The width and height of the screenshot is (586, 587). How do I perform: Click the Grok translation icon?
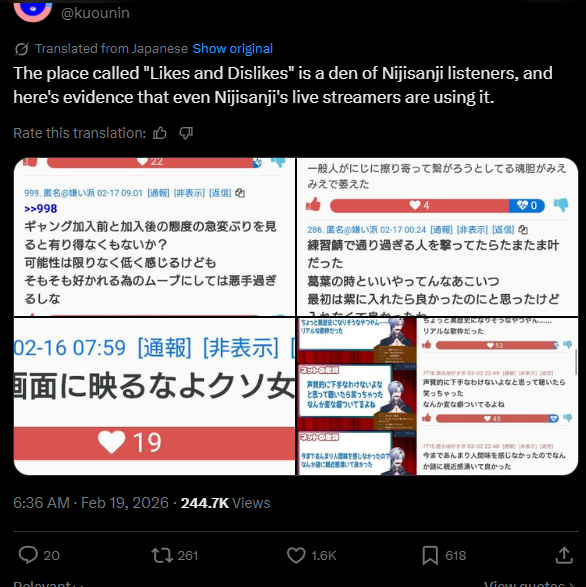tap(21, 49)
